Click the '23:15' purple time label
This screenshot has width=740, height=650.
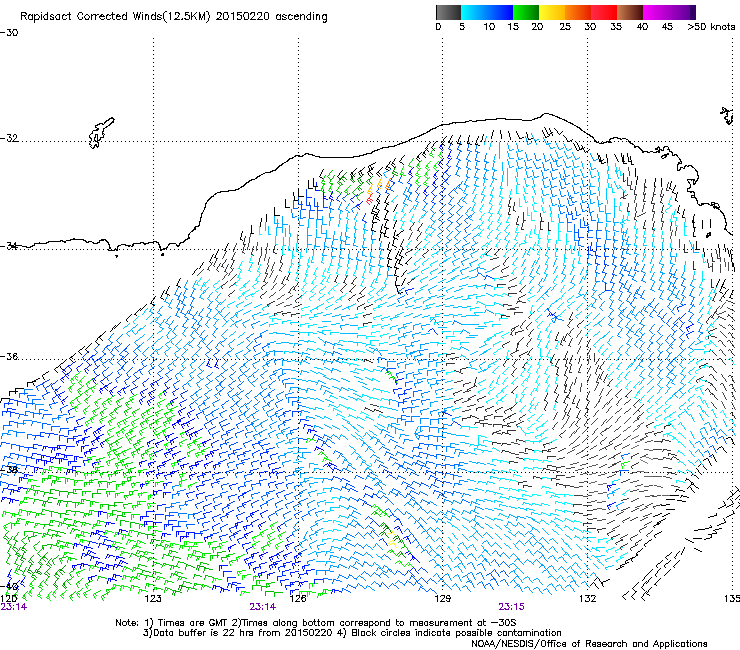pyautogui.click(x=512, y=607)
